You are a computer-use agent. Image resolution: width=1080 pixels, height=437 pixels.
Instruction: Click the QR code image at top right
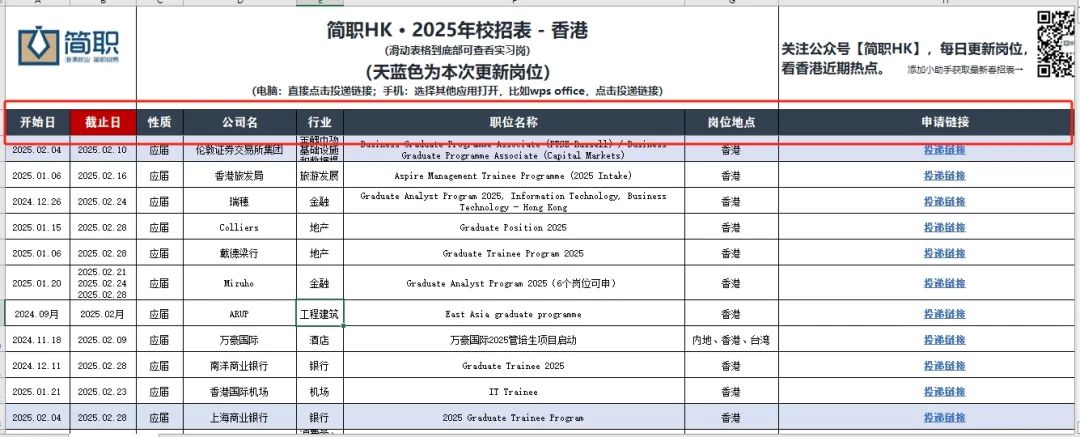1056,44
